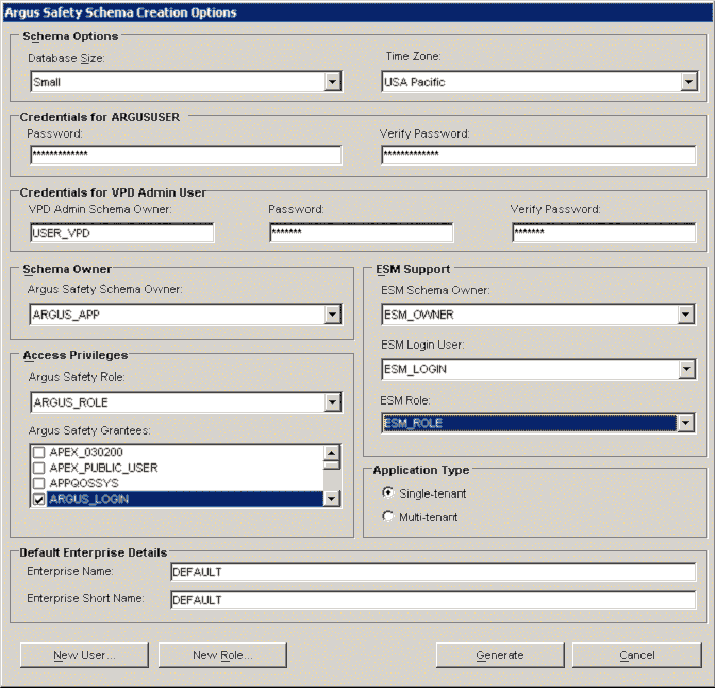The image size is (716, 689).
Task: Click the New User button
Action: pos(84,655)
